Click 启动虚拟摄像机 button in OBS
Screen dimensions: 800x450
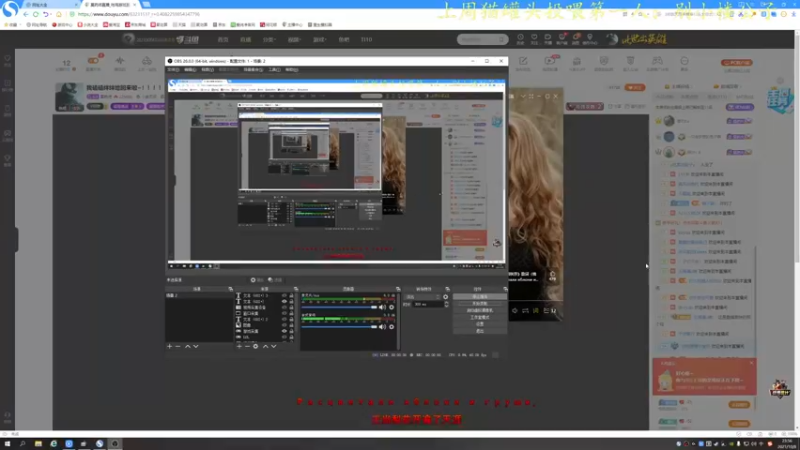tap(480, 310)
